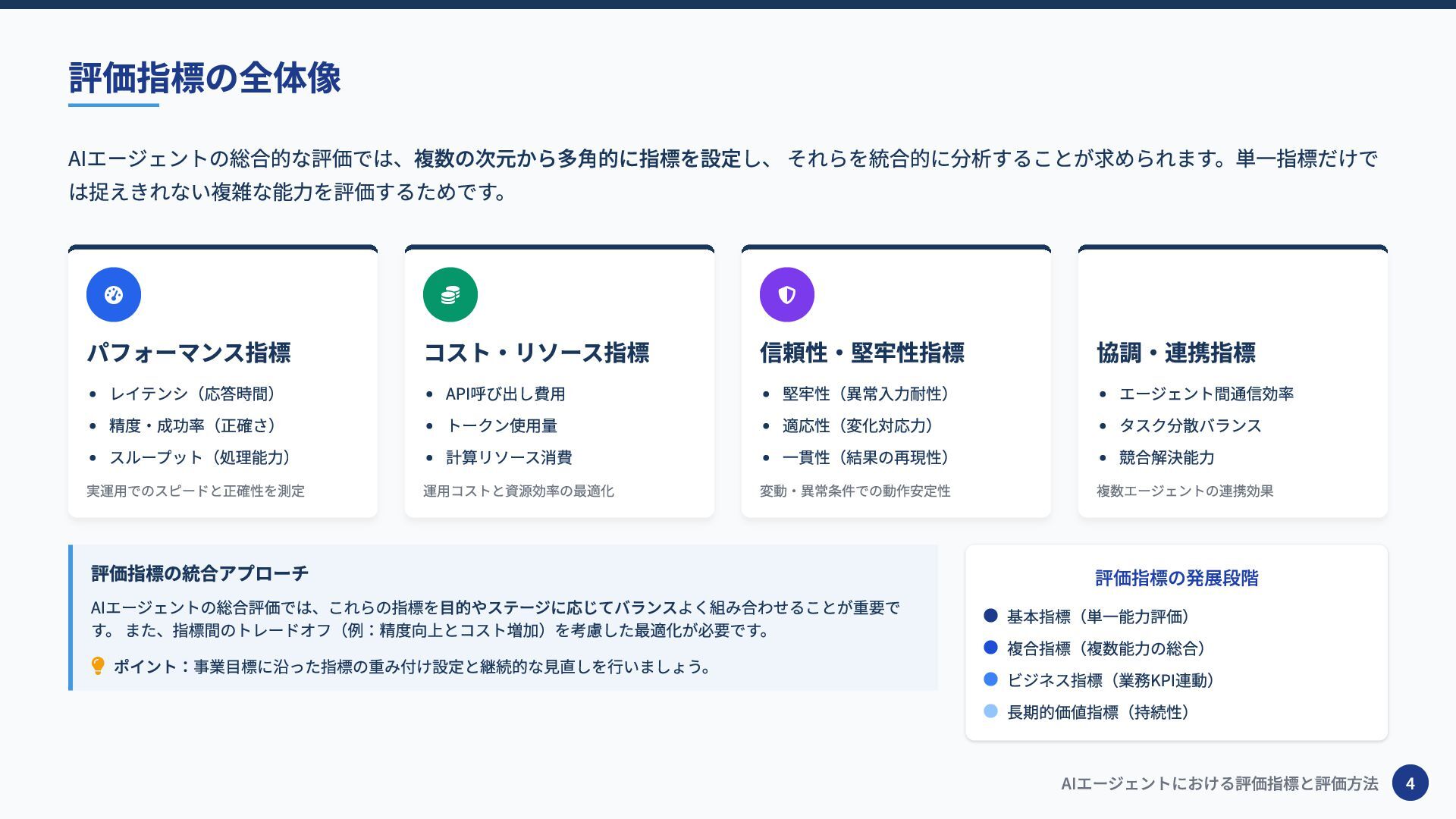Click the bullet エージェント間通信効率
The image size is (1456, 819).
click(1207, 394)
